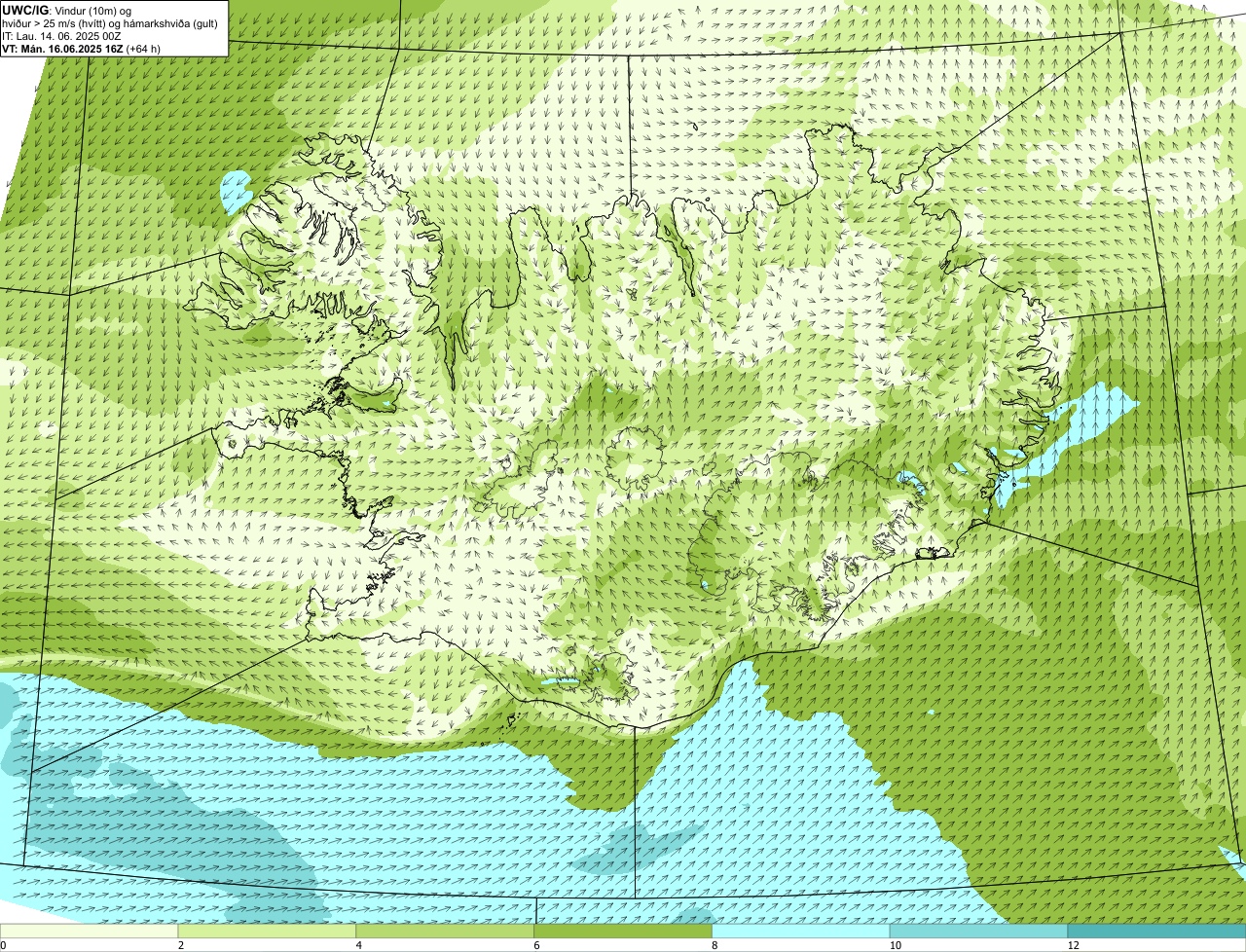
Task: Select the above 12 m/s teal color segment
Action: [1156, 932]
